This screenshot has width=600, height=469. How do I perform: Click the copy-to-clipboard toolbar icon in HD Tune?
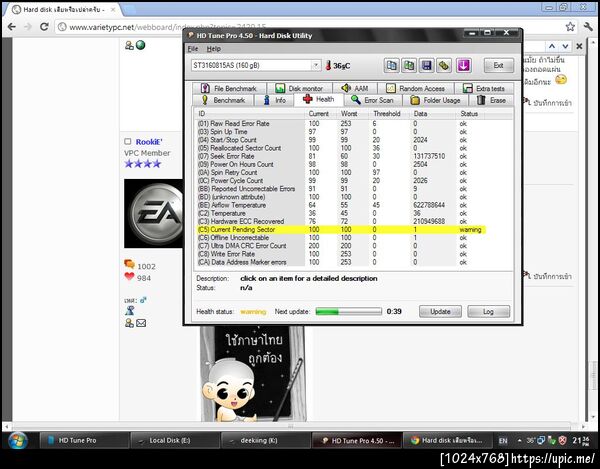pos(391,65)
